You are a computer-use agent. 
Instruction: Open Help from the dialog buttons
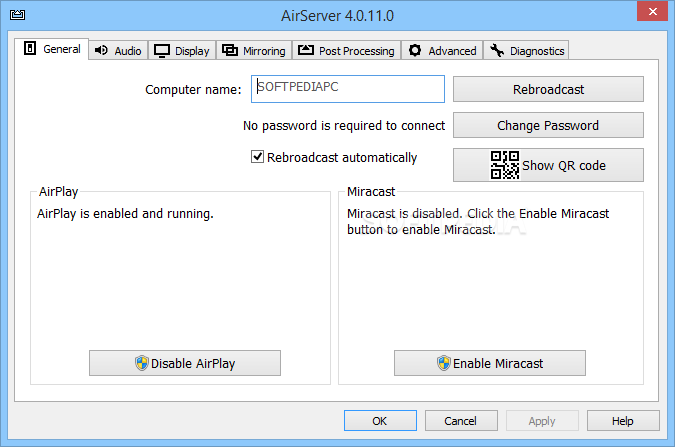[x=623, y=420]
